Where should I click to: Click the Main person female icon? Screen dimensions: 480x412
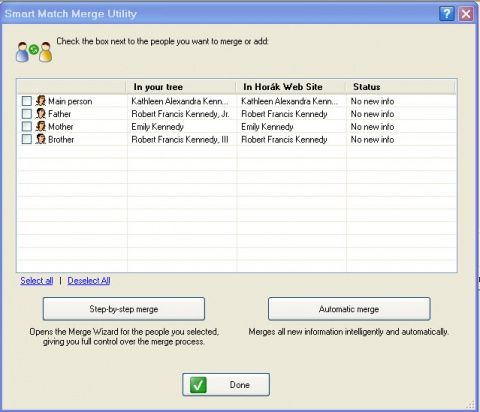(41, 101)
